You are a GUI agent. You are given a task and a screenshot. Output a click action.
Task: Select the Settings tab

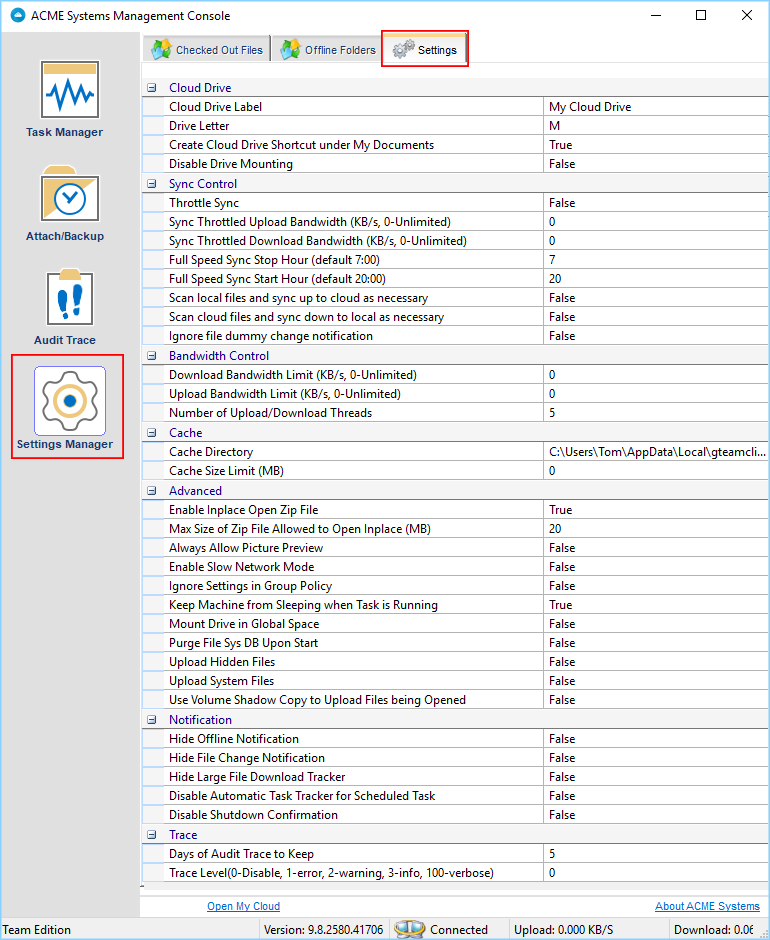425,50
